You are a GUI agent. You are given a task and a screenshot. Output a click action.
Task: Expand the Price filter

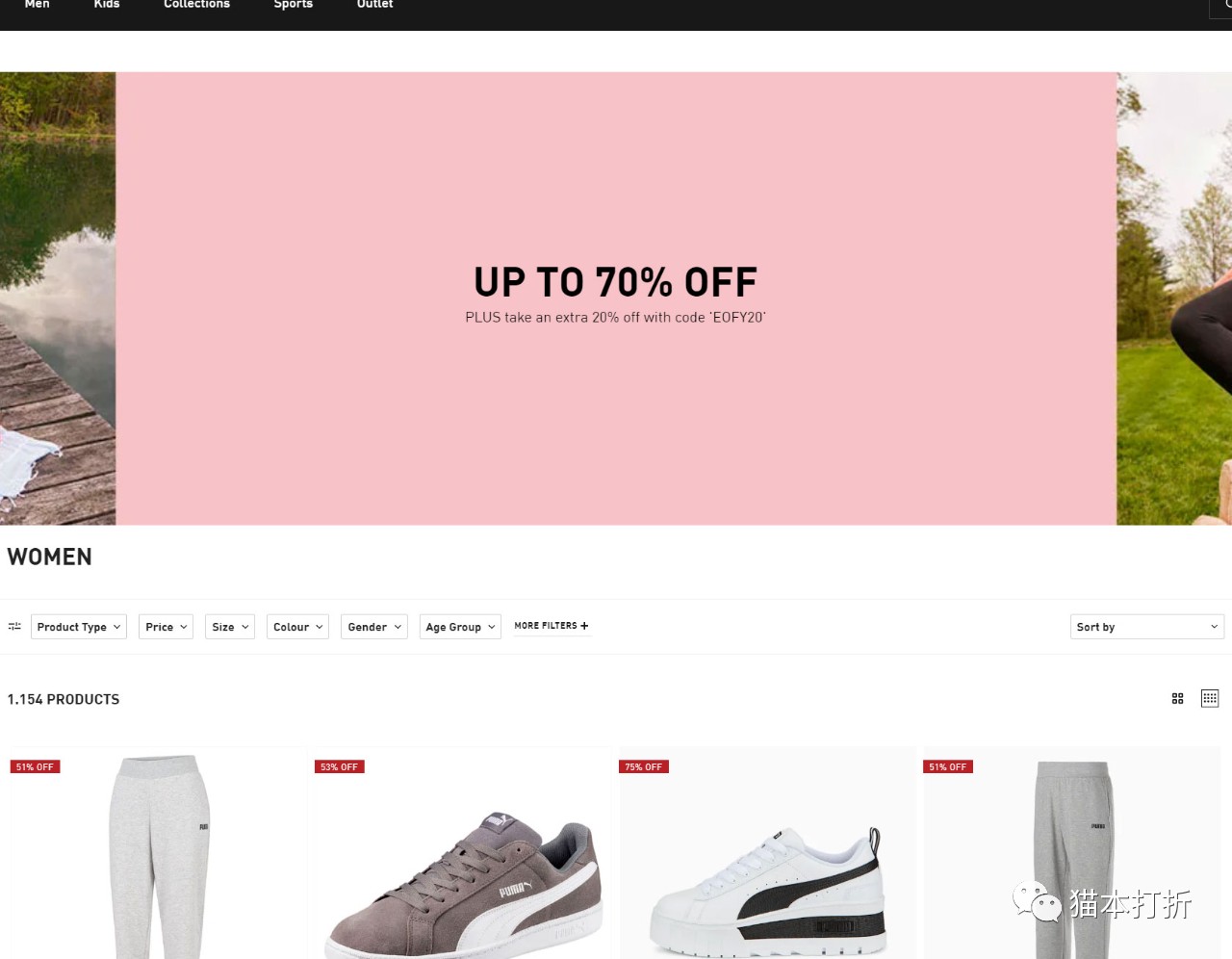coord(167,627)
